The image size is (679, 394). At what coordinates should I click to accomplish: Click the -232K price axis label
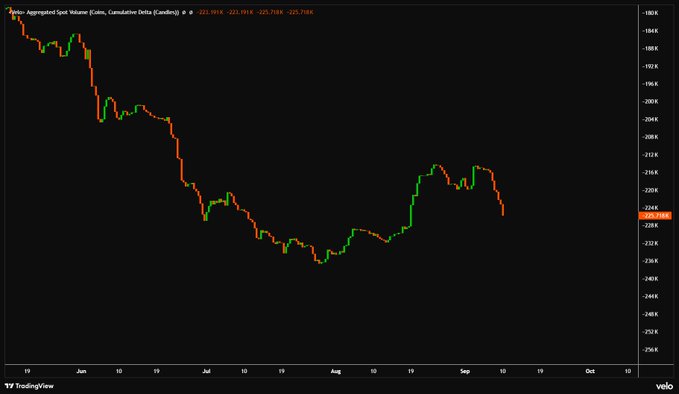[650, 243]
